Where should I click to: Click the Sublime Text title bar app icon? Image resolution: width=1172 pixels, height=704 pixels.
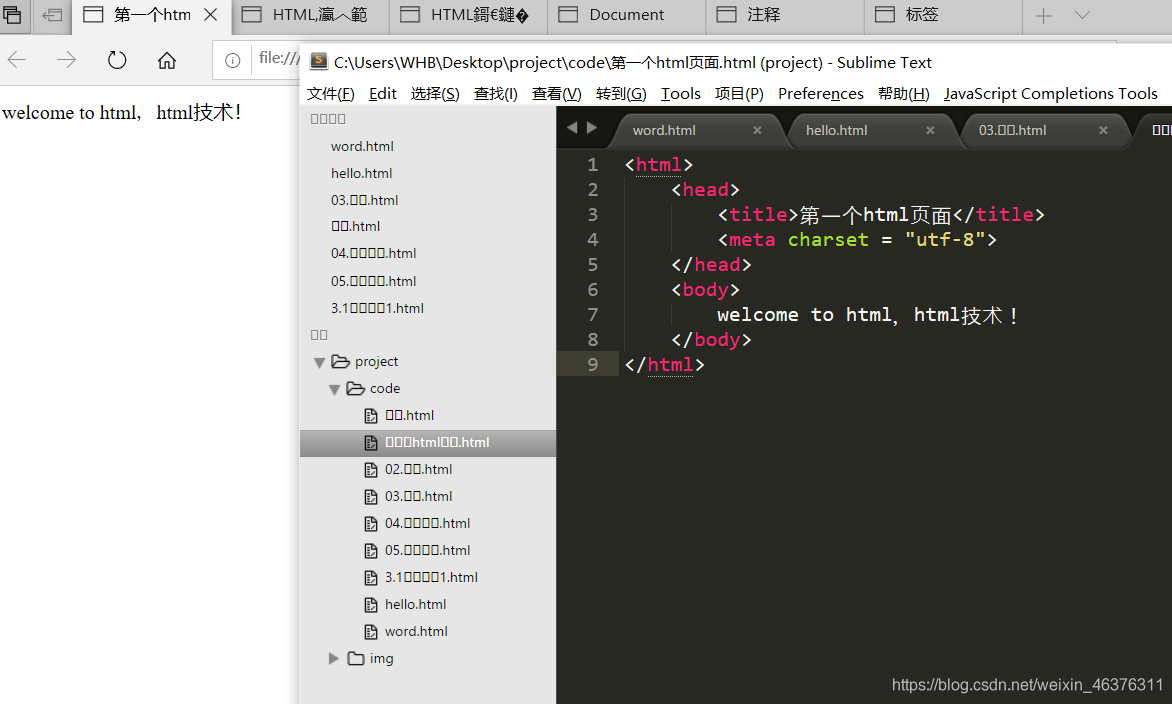(318, 61)
